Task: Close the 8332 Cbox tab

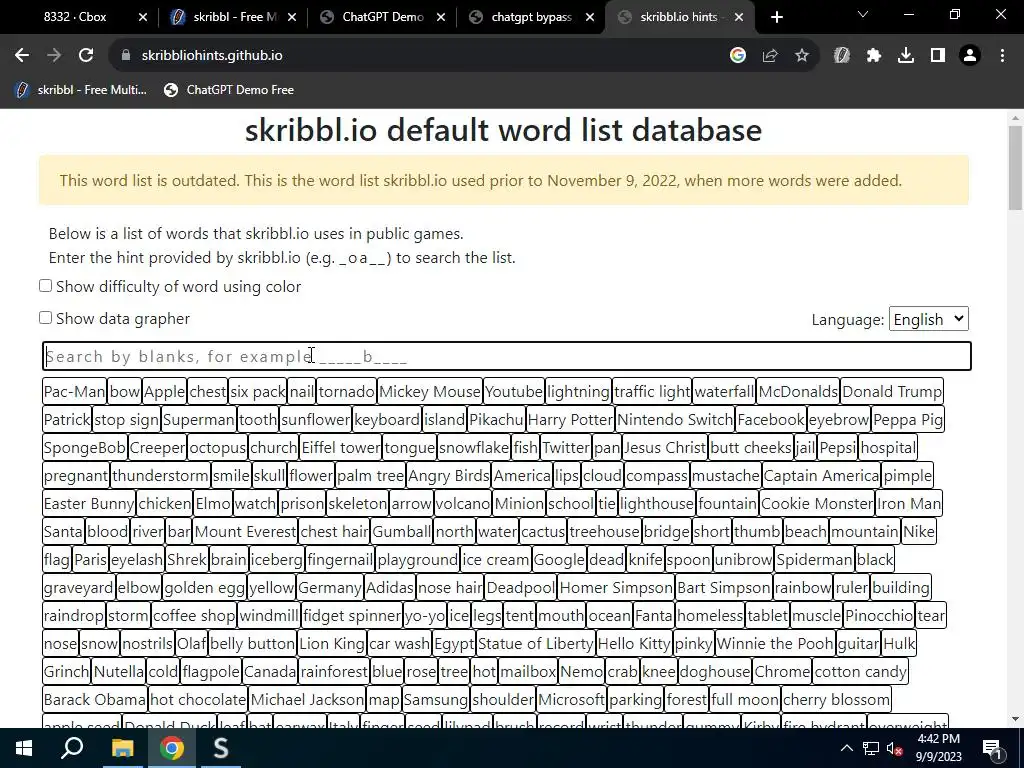Action: click(143, 17)
